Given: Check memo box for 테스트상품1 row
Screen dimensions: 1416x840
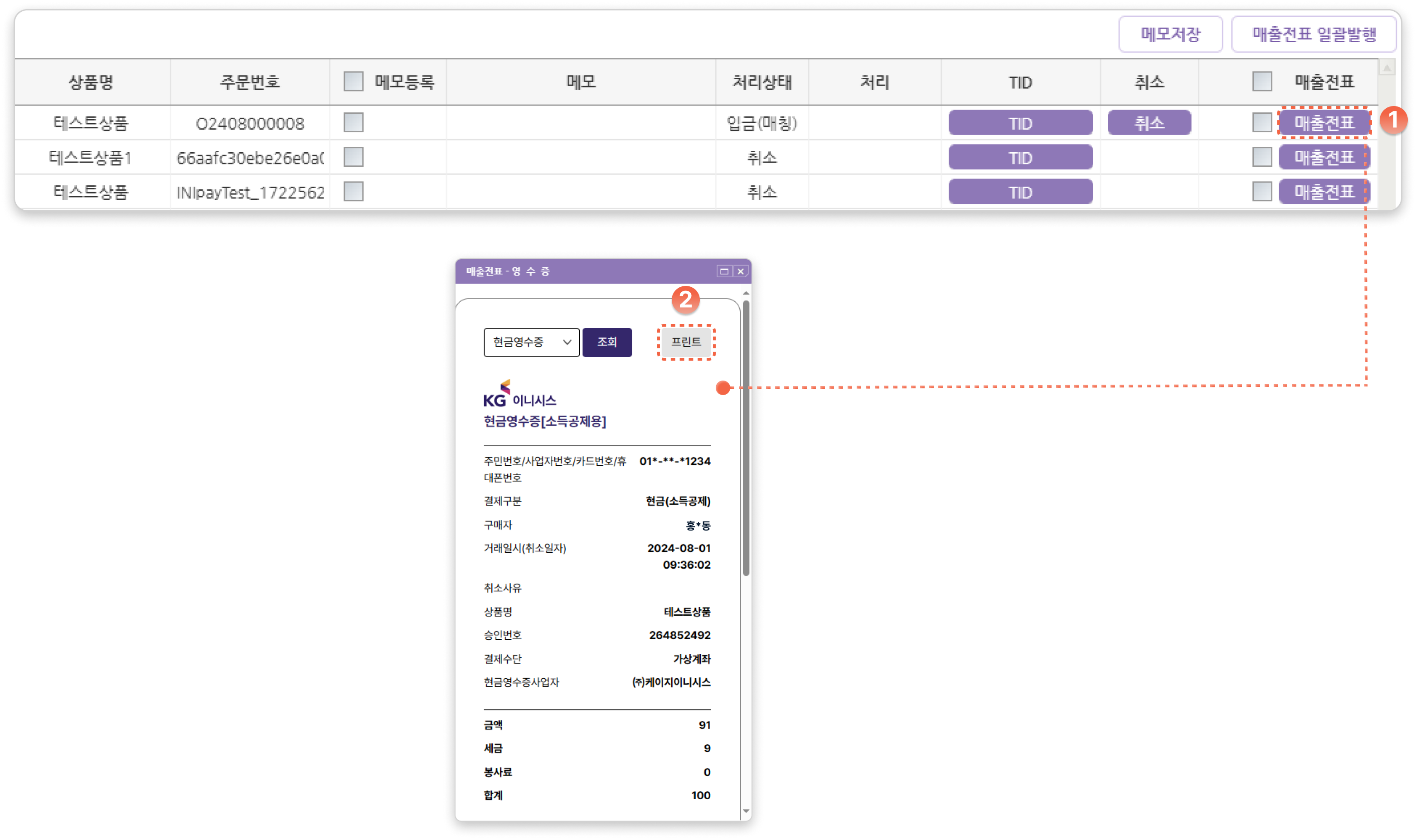Looking at the screenshot, I should (x=353, y=157).
